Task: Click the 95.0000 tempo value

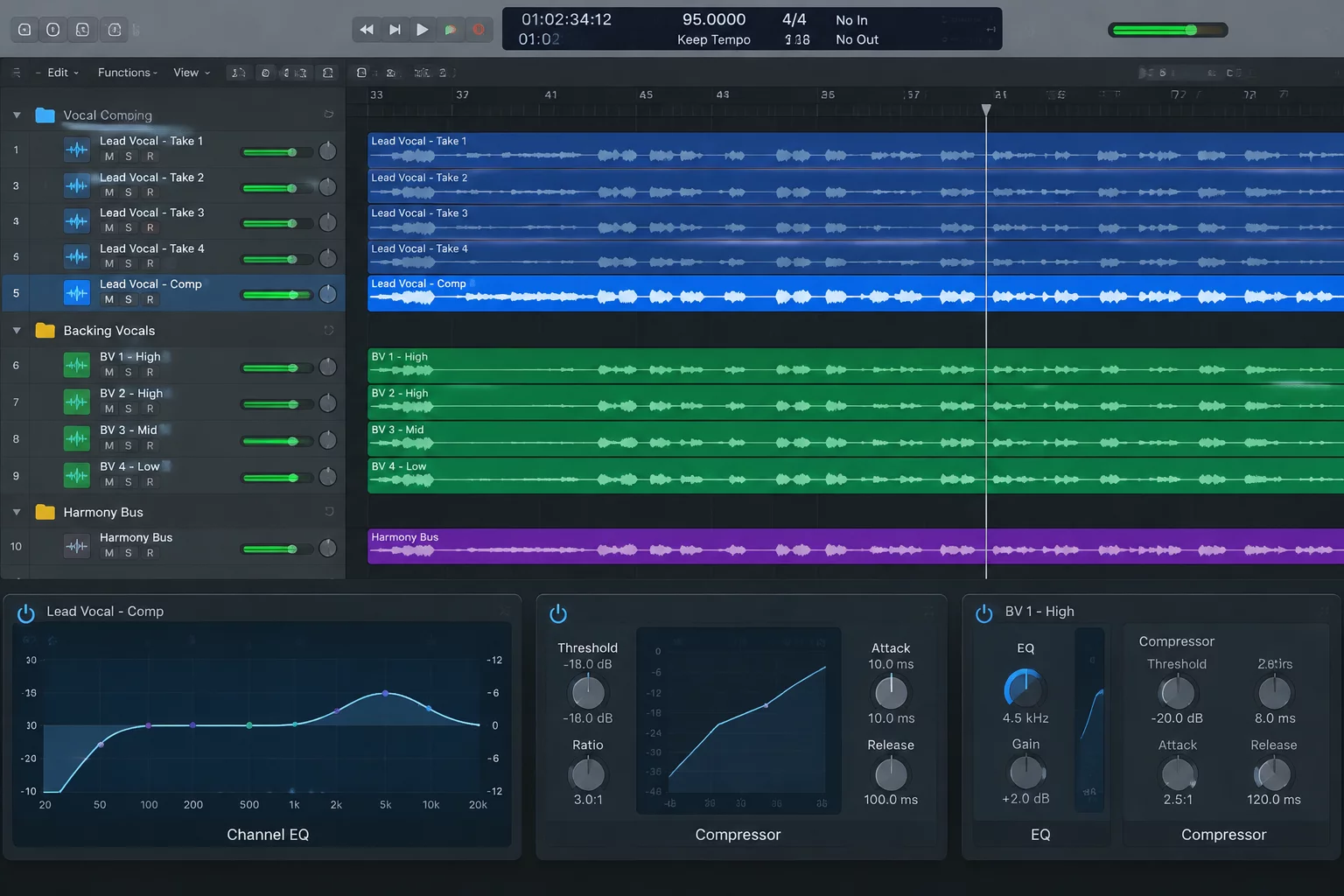Action: pos(714,19)
